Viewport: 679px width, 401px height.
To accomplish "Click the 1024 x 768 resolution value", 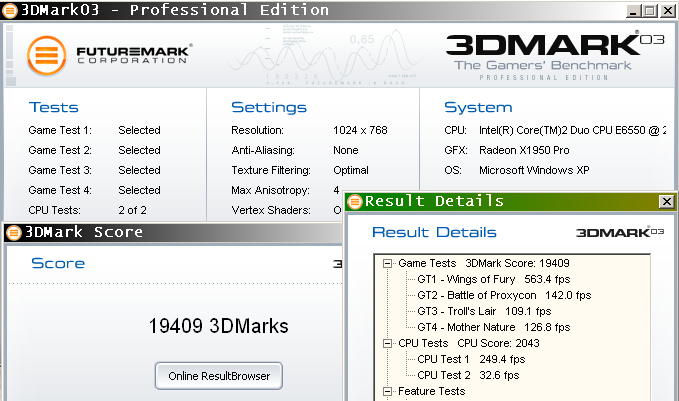I will 360,130.
